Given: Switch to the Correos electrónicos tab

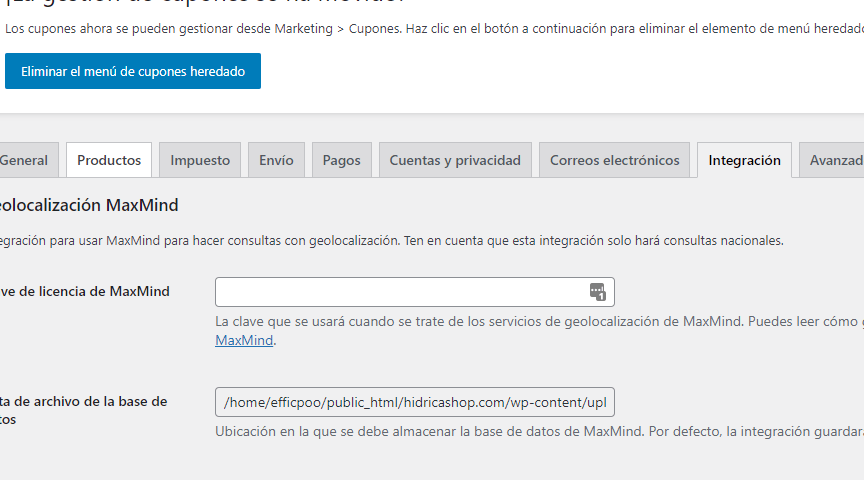Looking at the screenshot, I should [x=614, y=160].
